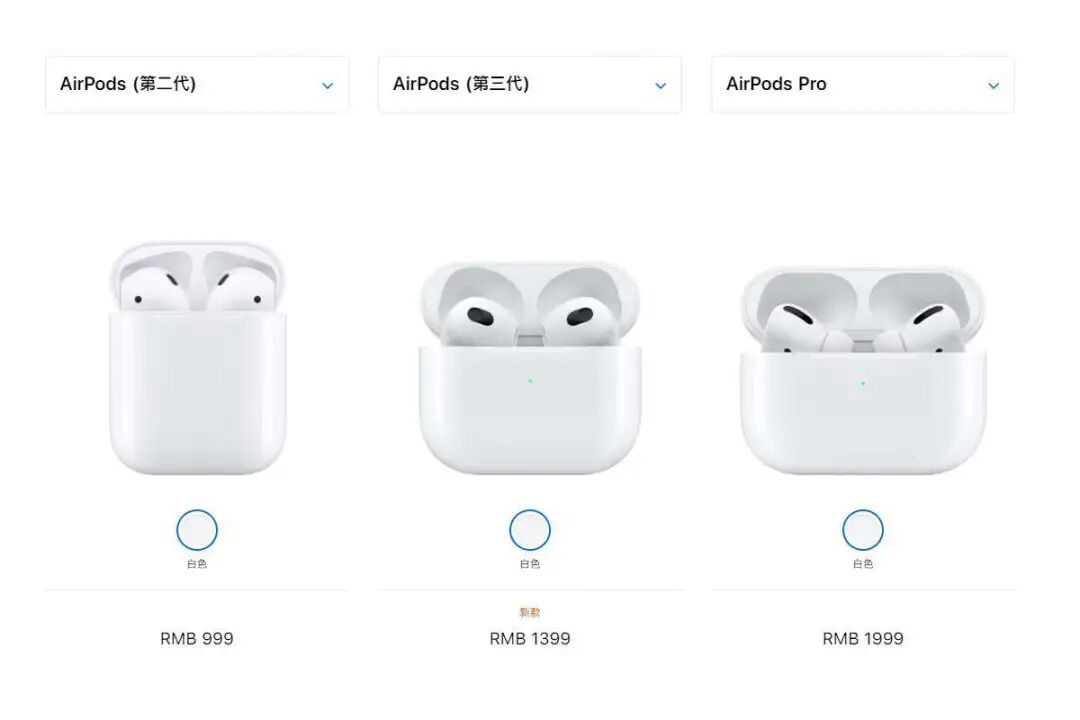Click the 白色 label under AirPods Pro
Image resolution: width=1080 pixels, height=720 pixels.
point(863,564)
